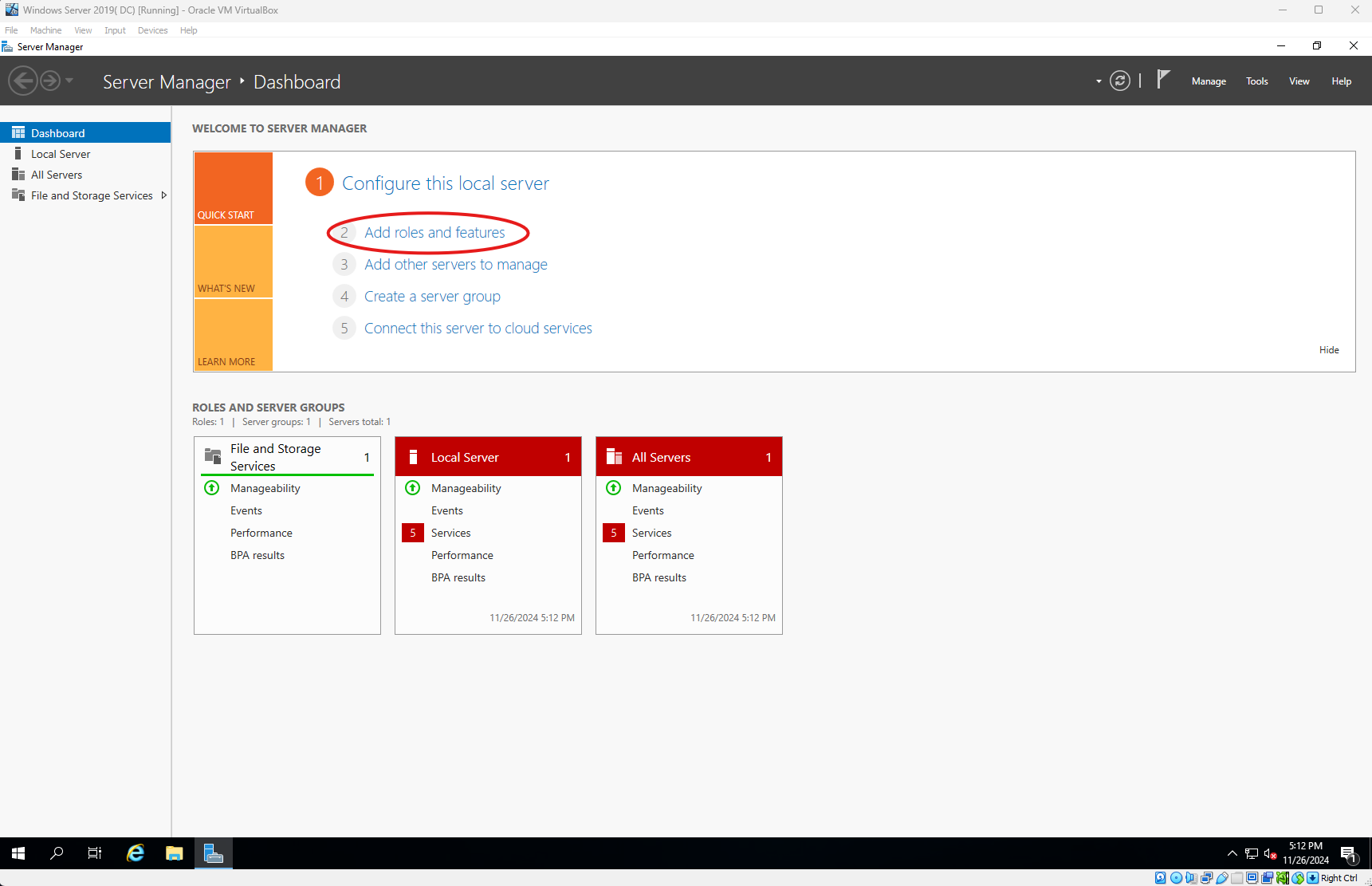Open the dropdown arrow beside the refresh icon

click(x=1099, y=81)
